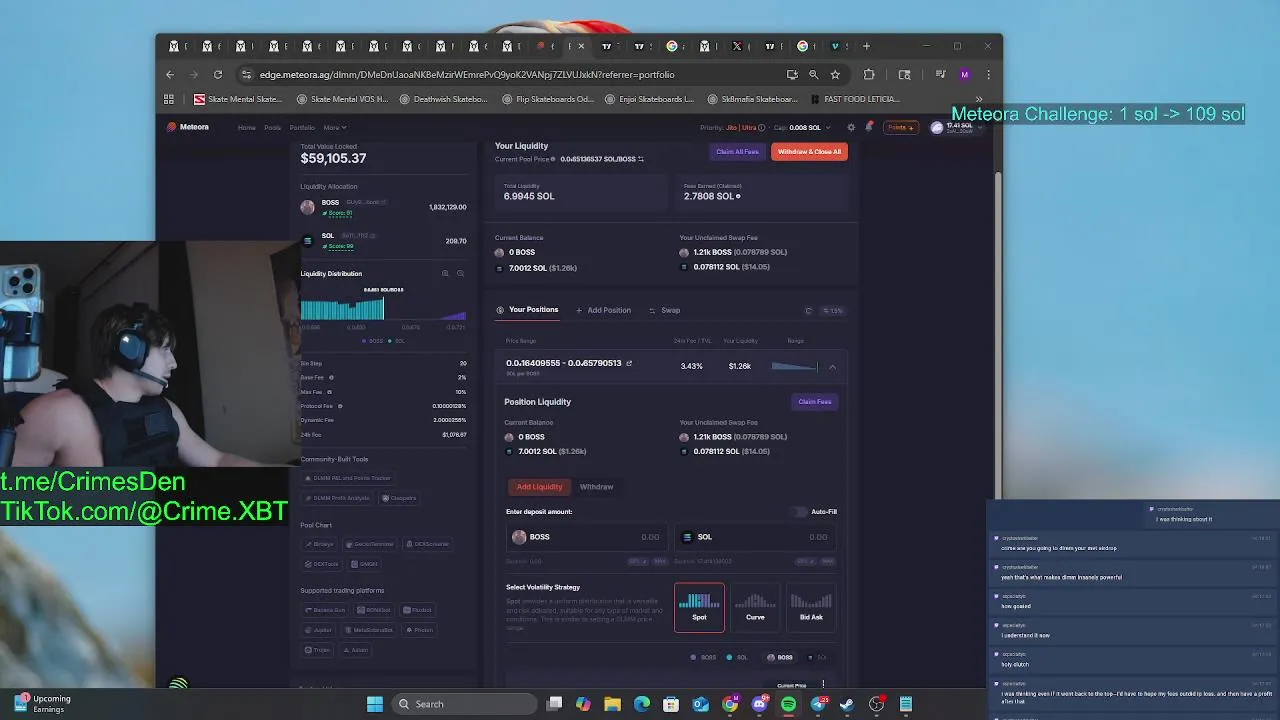The height and width of the screenshot is (720, 1280).
Task: Click Withdraw & Close All button
Action: [x=809, y=152]
